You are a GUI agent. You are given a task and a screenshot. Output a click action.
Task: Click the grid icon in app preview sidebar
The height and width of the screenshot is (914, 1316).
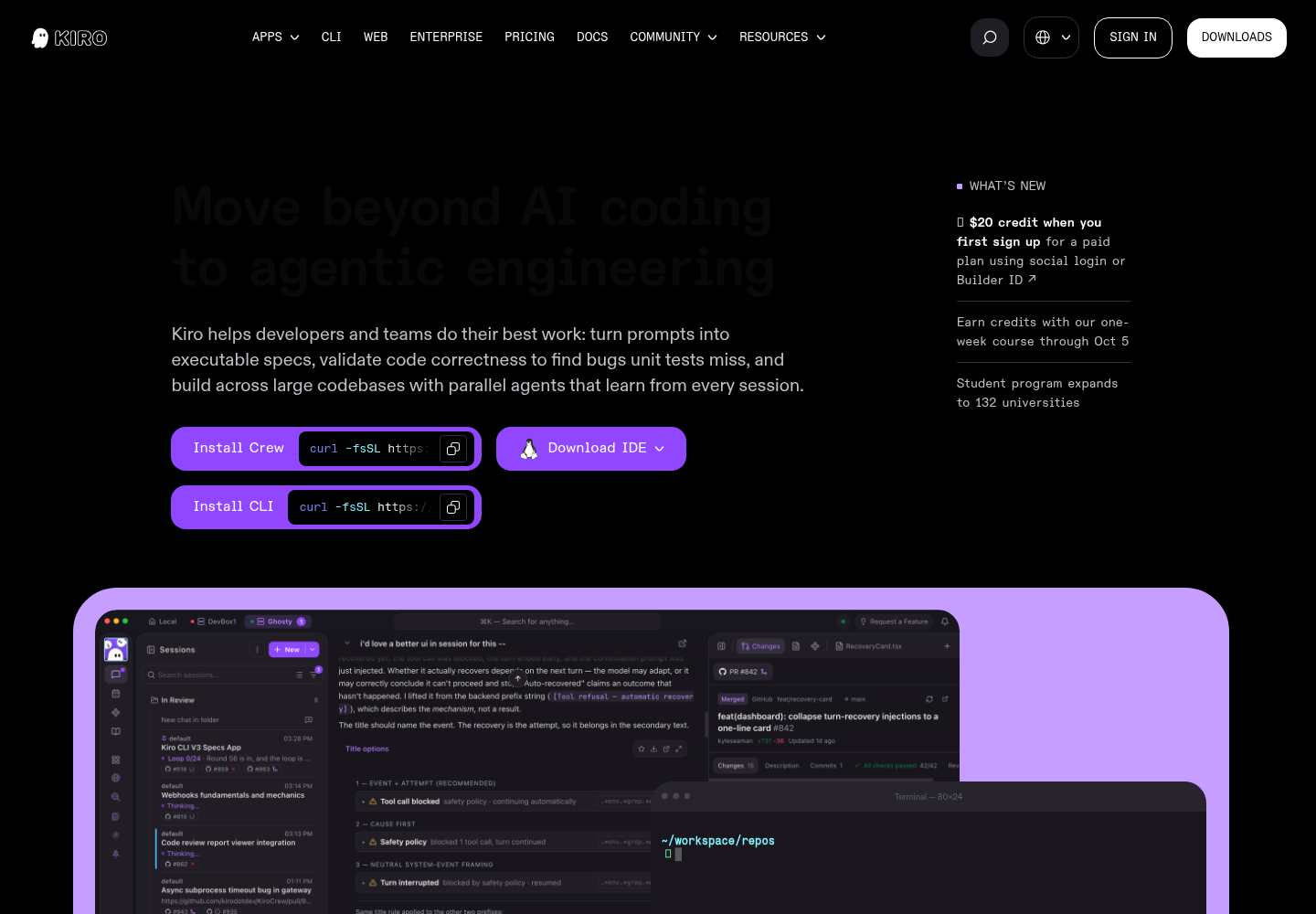point(116,760)
